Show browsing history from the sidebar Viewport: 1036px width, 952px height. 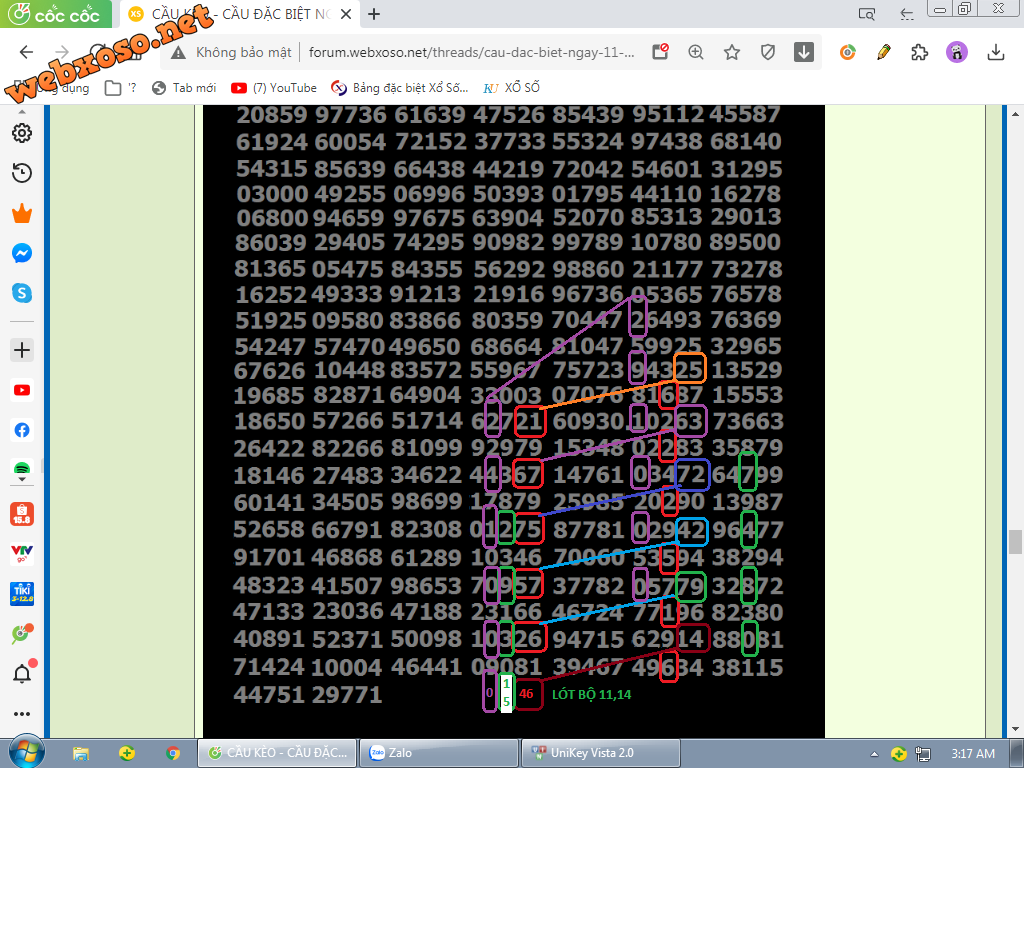22,173
